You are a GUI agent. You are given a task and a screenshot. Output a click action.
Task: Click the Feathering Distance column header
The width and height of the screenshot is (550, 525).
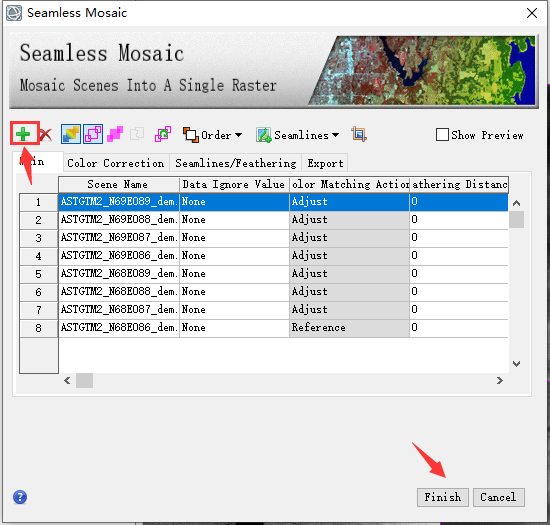[459, 184]
